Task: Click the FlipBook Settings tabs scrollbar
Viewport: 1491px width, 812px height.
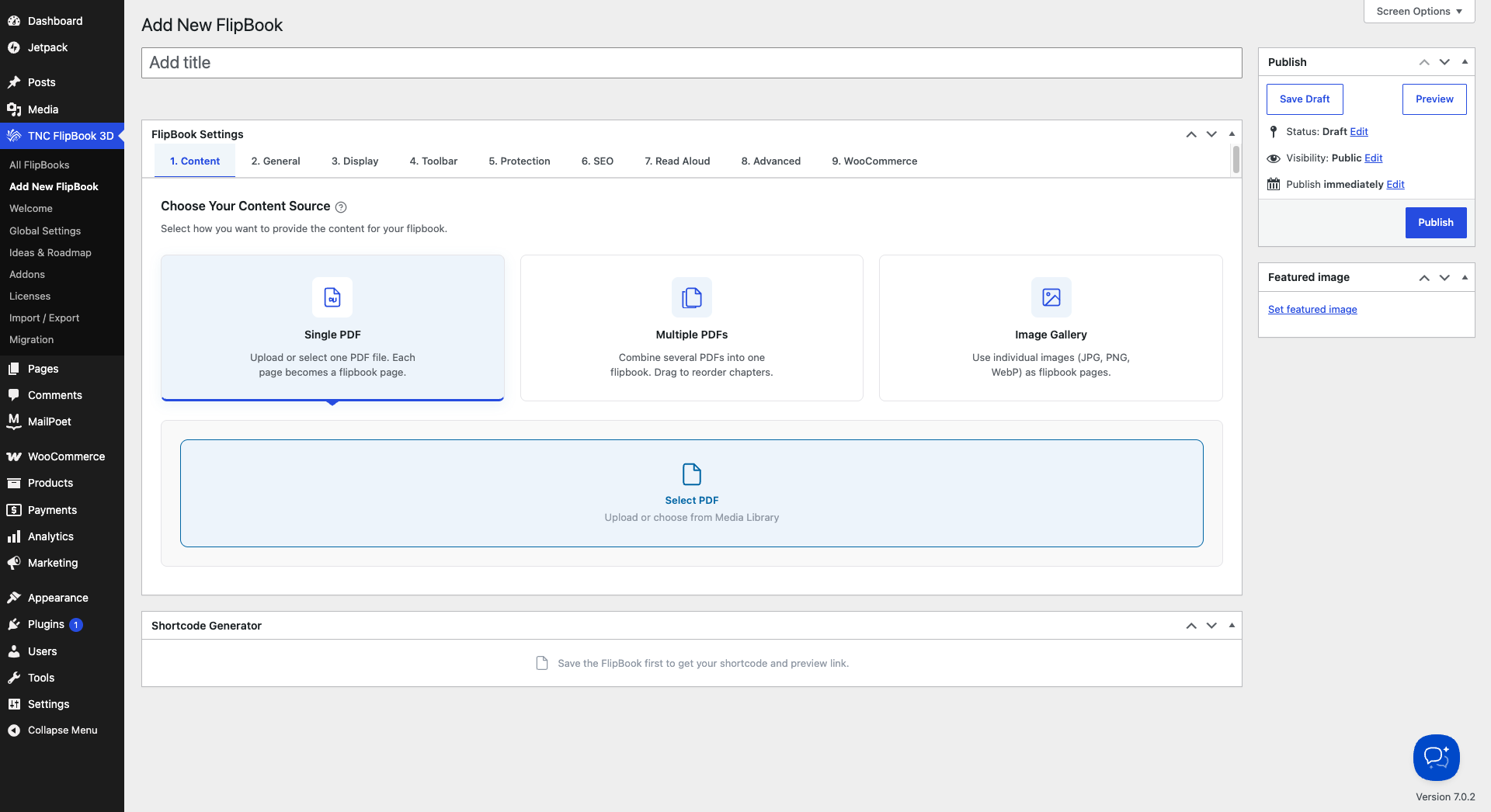Action: (1236, 160)
